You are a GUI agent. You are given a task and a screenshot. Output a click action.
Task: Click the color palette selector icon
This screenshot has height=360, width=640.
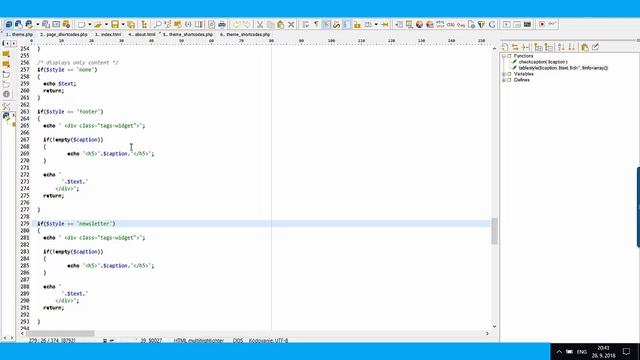[419, 24]
